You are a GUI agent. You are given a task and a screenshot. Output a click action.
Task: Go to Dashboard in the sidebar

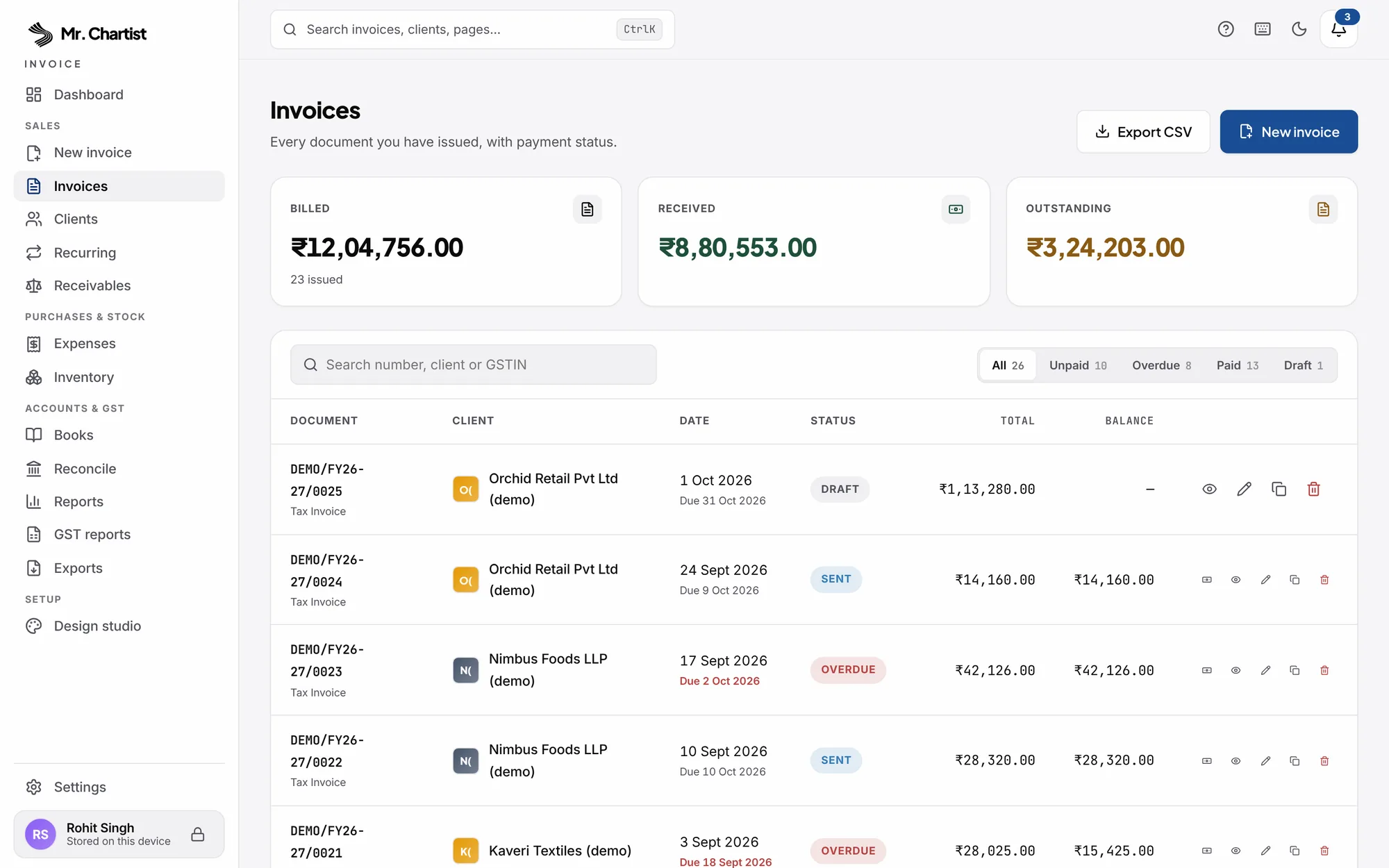click(x=119, y=94)
